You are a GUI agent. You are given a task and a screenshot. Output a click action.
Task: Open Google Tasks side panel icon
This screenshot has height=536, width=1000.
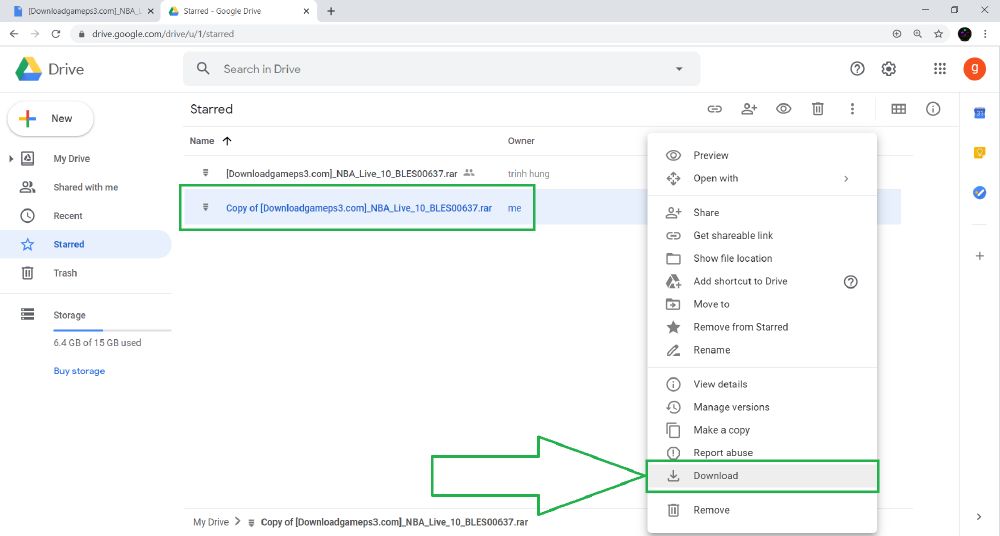point(980,192)
